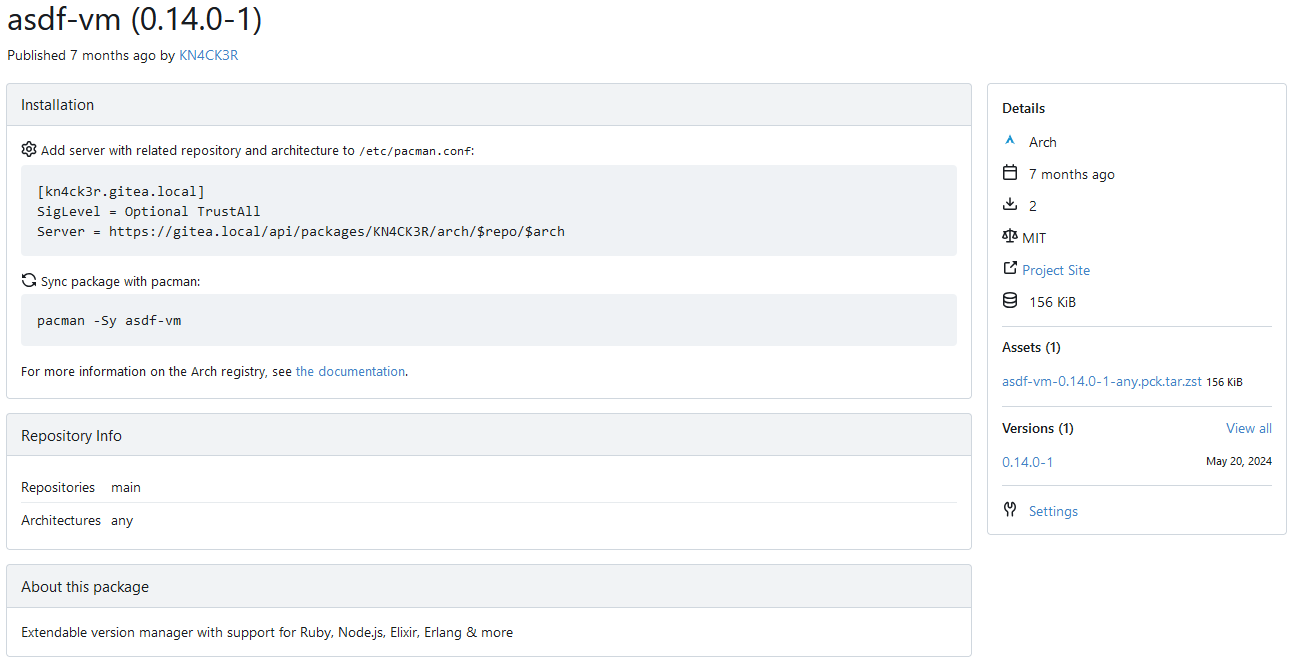Click the About this package header
The width and height of the screenshot is (1291, 663).
coord(489,586)
